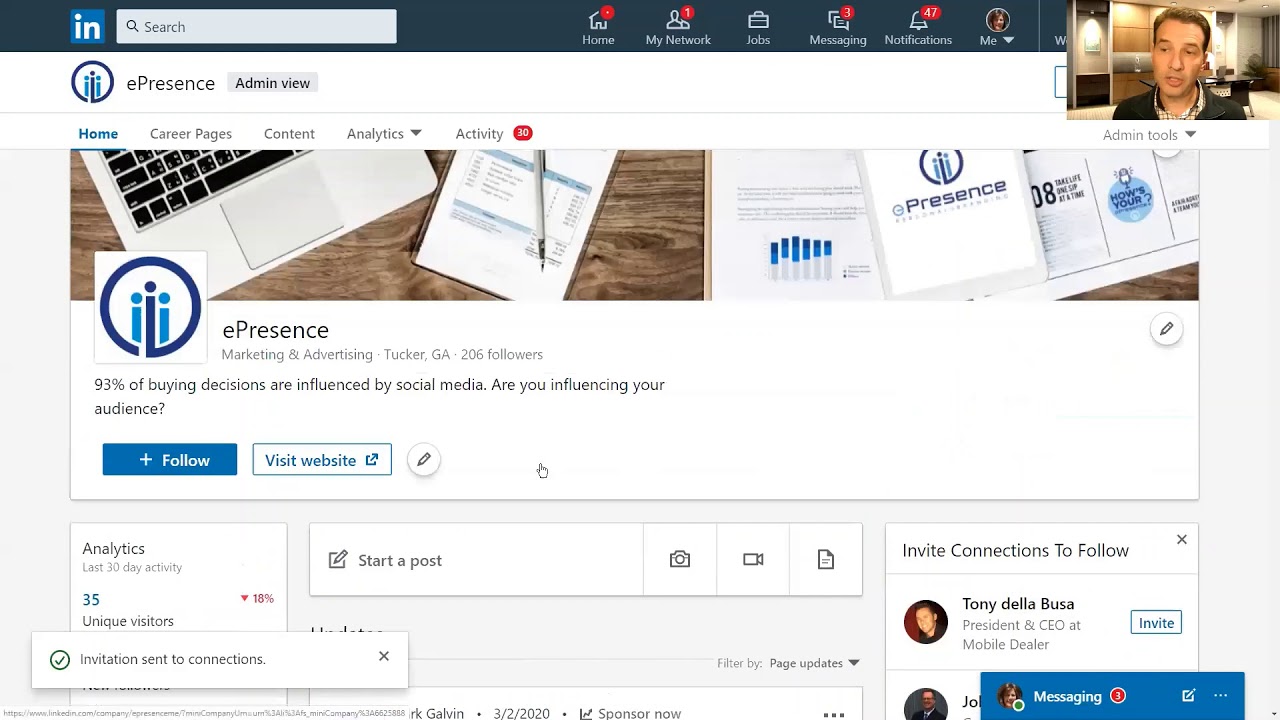Viewport: 1280px width, 720px height.
Task: Add a photo with camera icon
Action: point(680,560)
